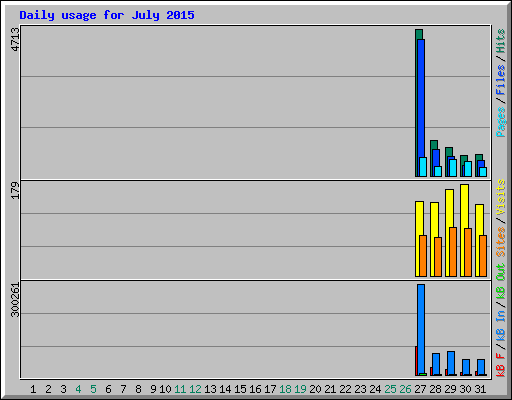Click the Hits legend label
This screenshot has height=400, width=512.
pyautogui.click(x=500, y=41)
